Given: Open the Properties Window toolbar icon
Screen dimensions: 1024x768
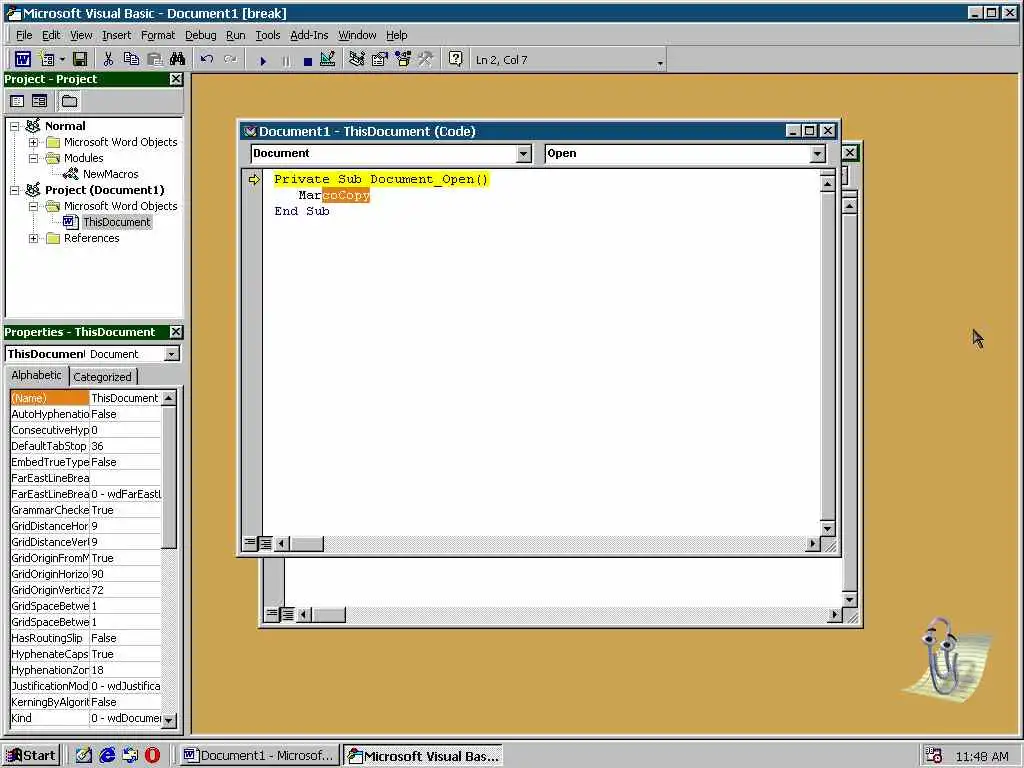Looking at the screenshot, I should pyautogui.click(x=379, y=59).
